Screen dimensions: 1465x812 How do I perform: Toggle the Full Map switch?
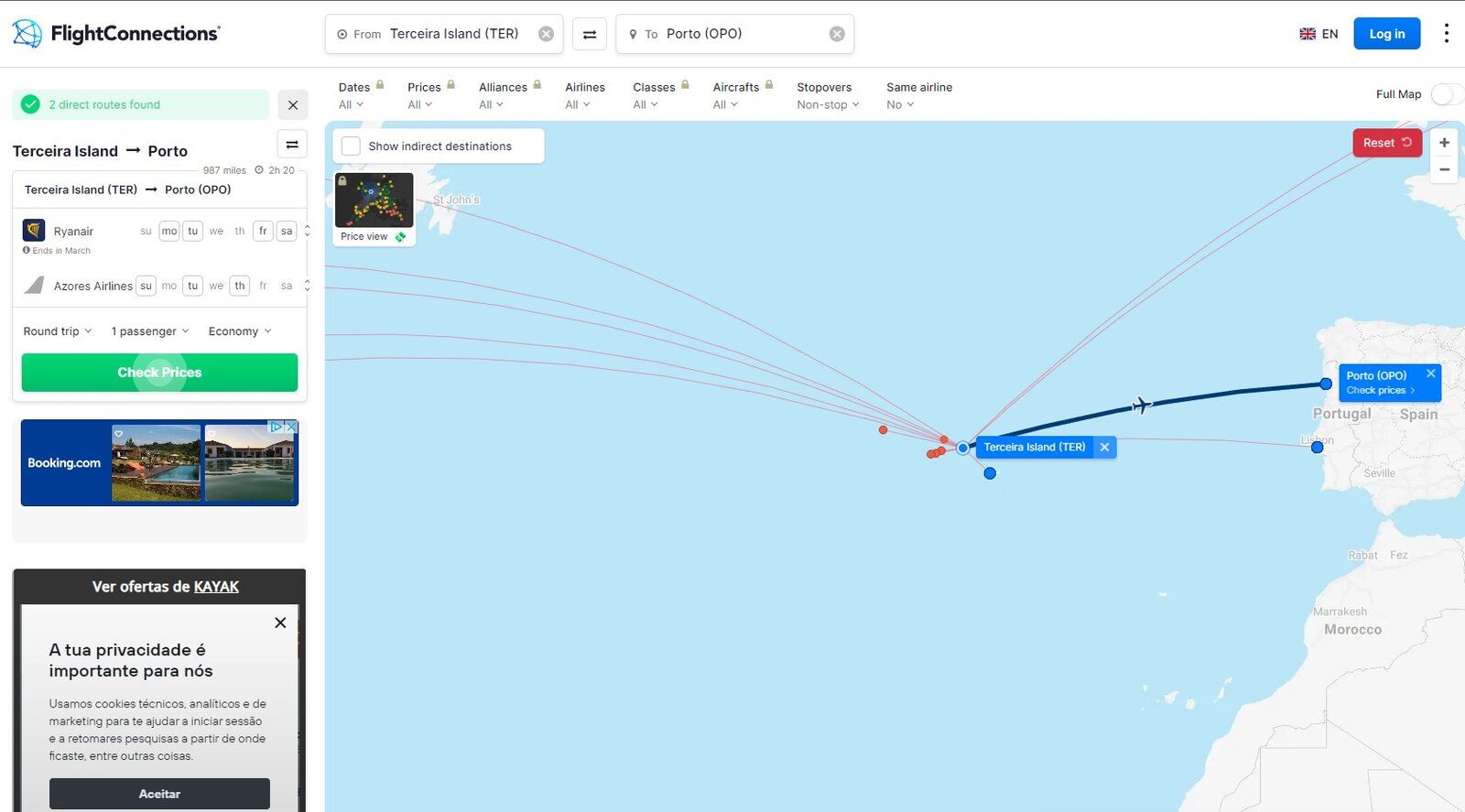click(1446, 94)
